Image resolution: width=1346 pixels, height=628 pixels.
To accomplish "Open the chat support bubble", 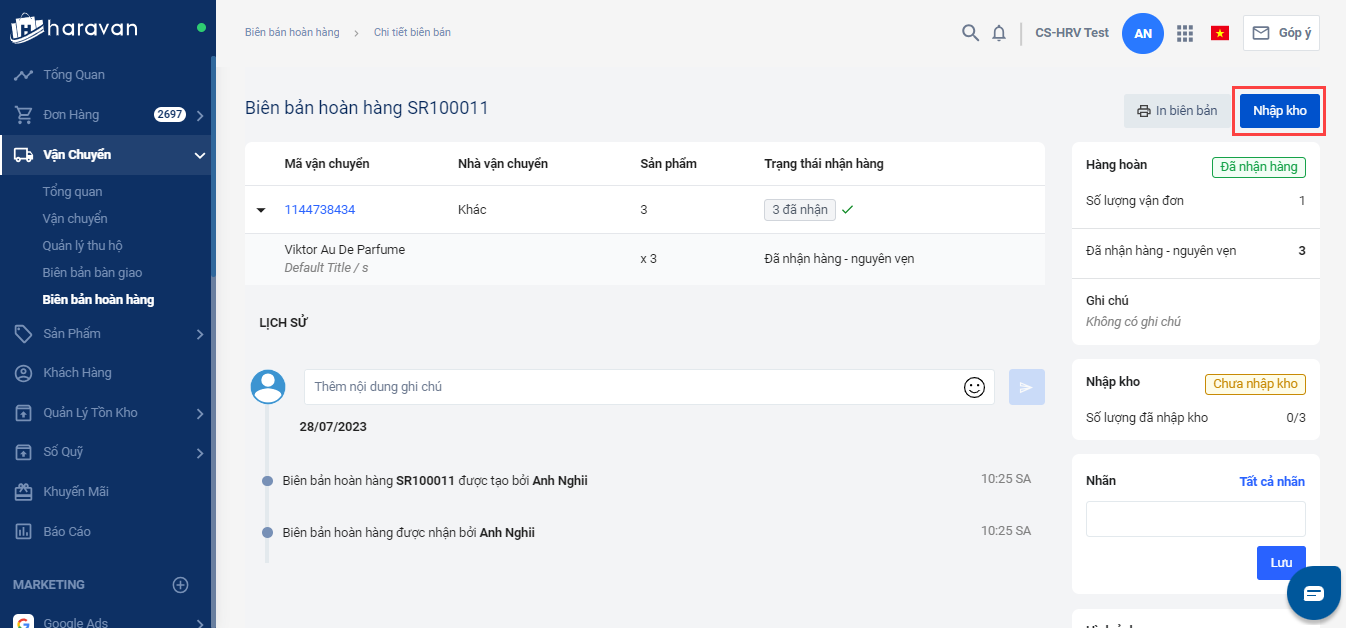I will (x=1313, y=593).
